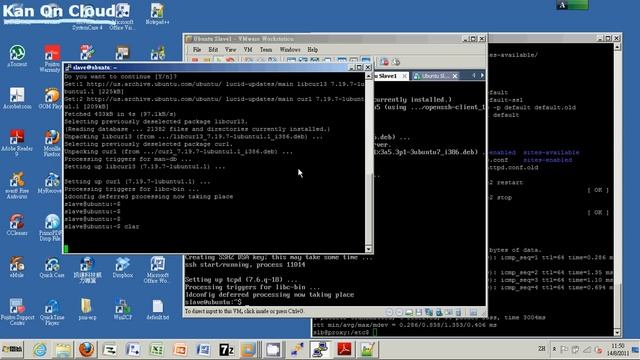Click the slave@ubuntu PuTTY scrollbar up arrow
Image resolution: width=640 pixels, height=360 pixels.
368,76
